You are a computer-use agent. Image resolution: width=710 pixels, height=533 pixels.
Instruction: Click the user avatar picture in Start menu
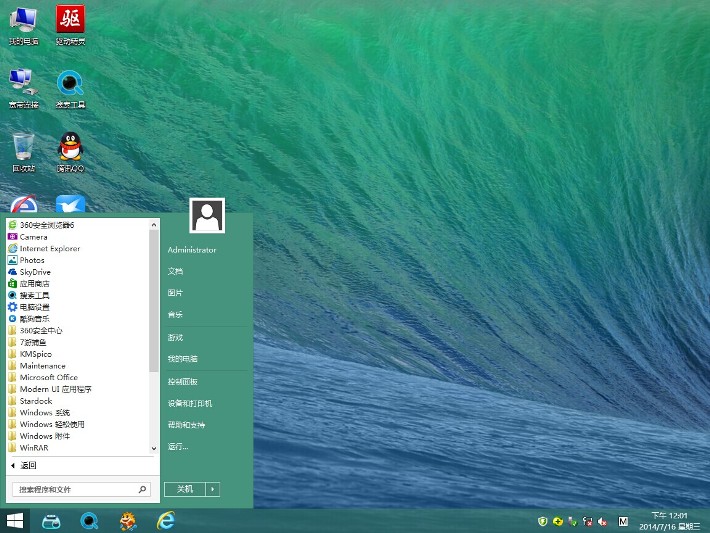[207, 215]
